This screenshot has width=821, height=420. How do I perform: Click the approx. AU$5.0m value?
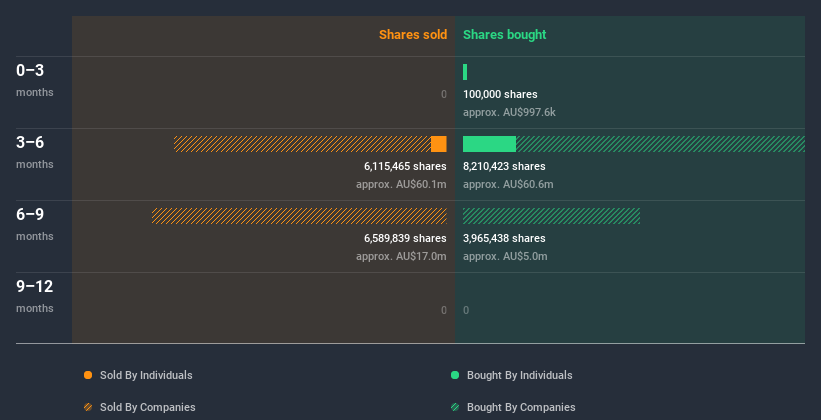tap(505, 256)
